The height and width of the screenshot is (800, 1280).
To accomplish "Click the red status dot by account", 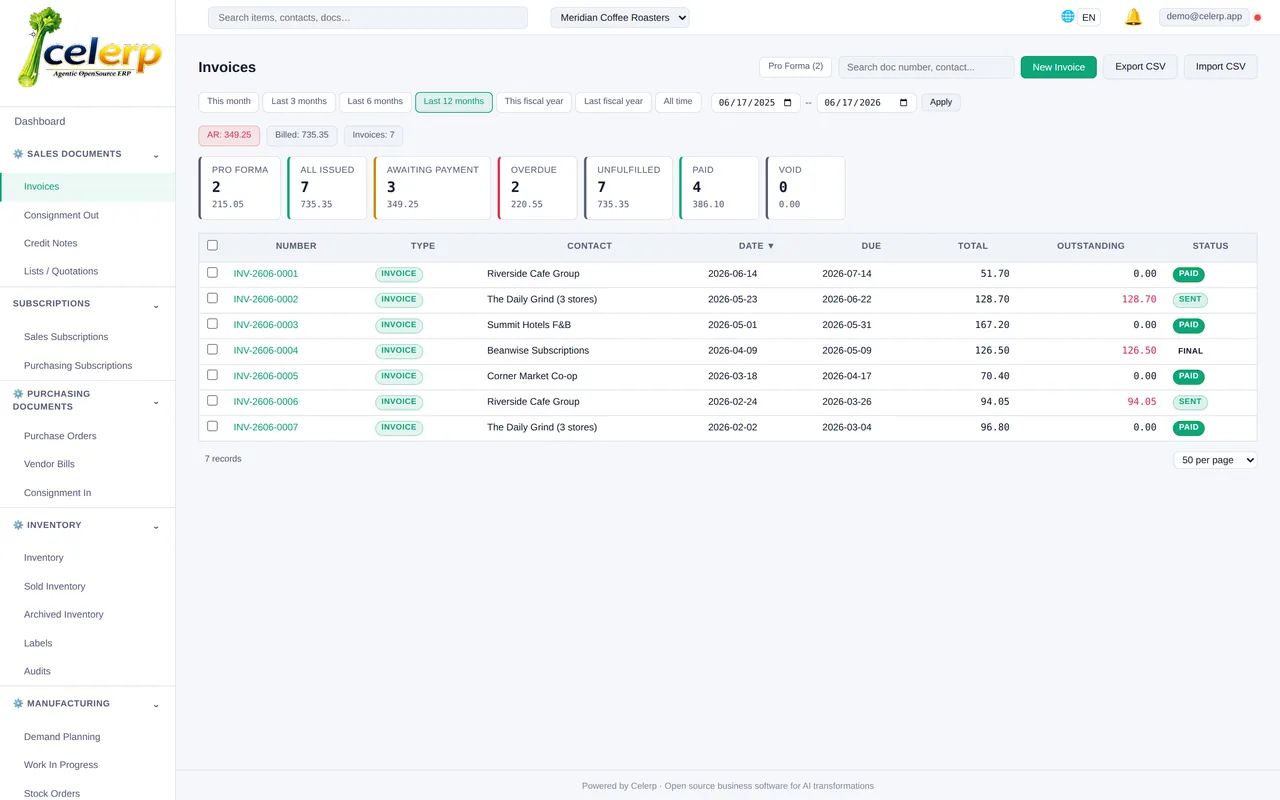I will [1258, 17].
